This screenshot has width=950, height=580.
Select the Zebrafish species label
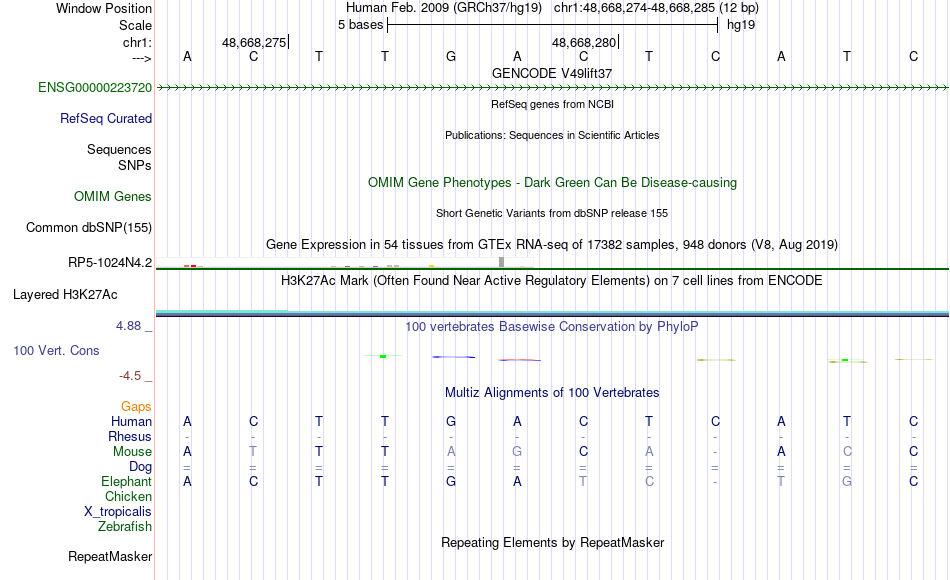[125, 527]
